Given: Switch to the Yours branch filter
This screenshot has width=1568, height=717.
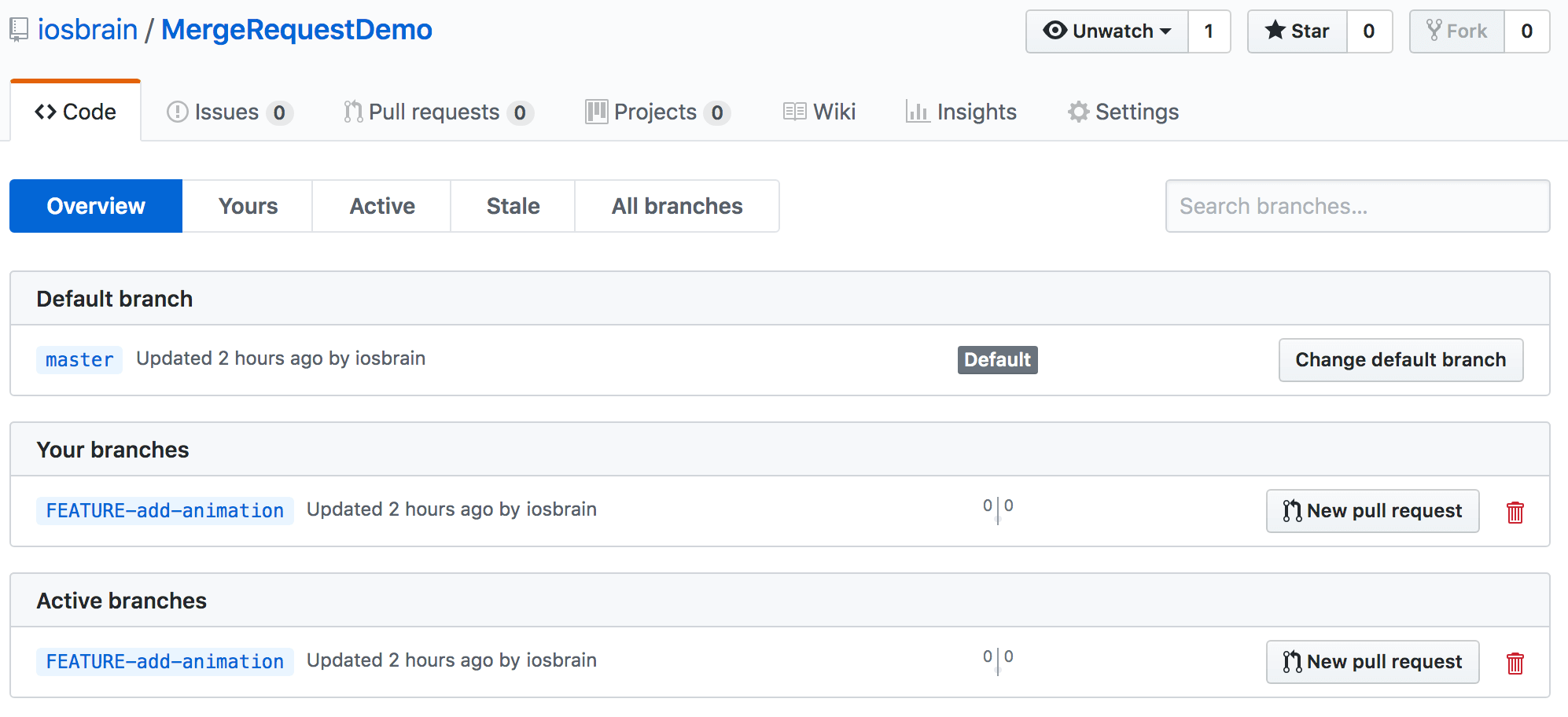Looking at the screenshot, I should coord(248,206).
